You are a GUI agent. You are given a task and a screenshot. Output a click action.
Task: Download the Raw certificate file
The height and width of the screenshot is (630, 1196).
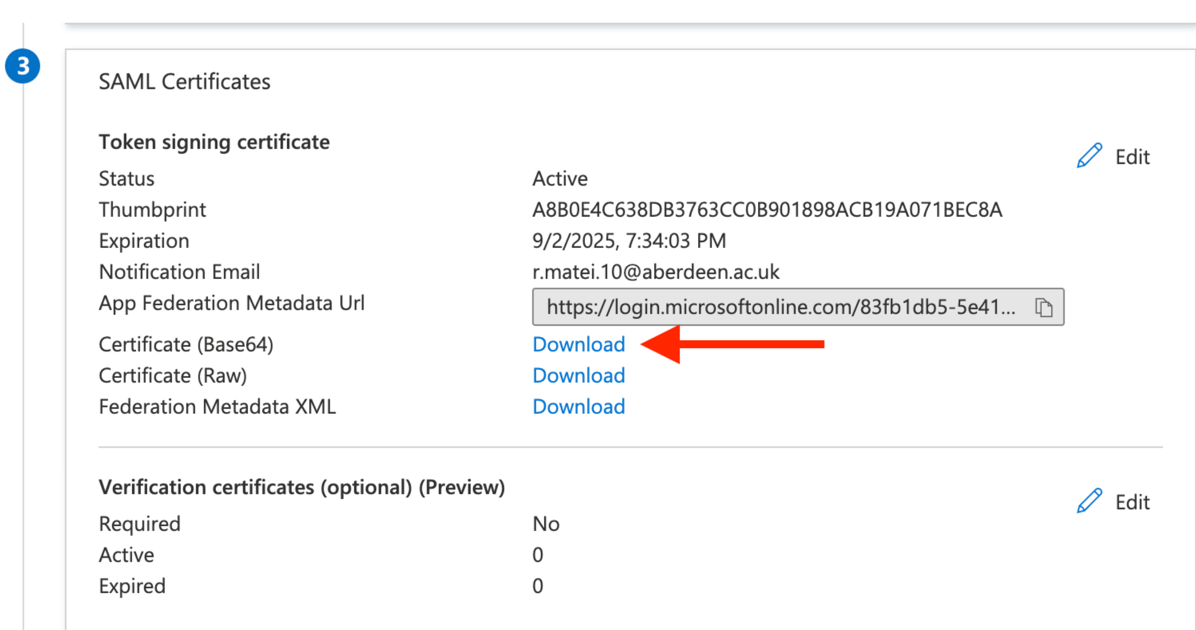[x=579, y=375]
